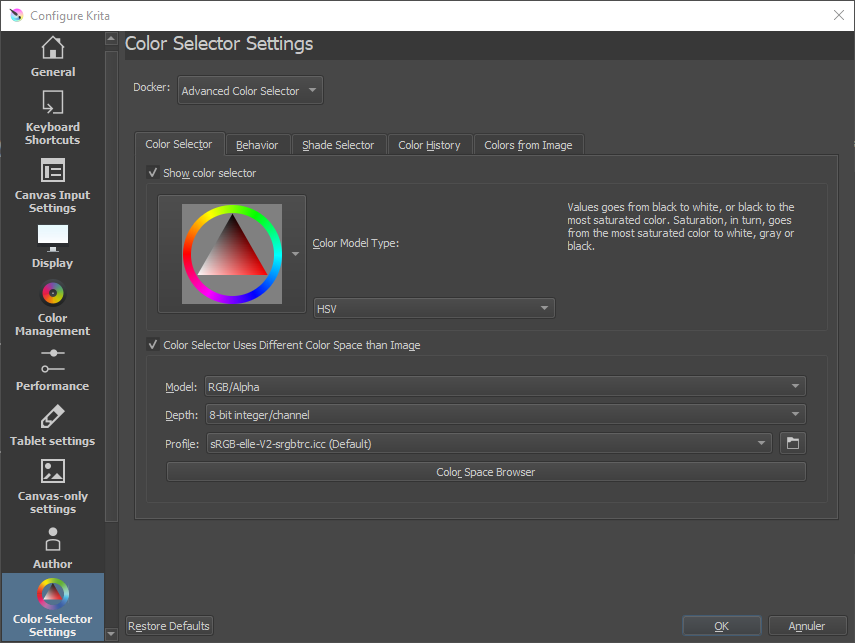Viewport: 855px width, 643px height.
Task: Open the Author settings section
Action: point(52,548)
